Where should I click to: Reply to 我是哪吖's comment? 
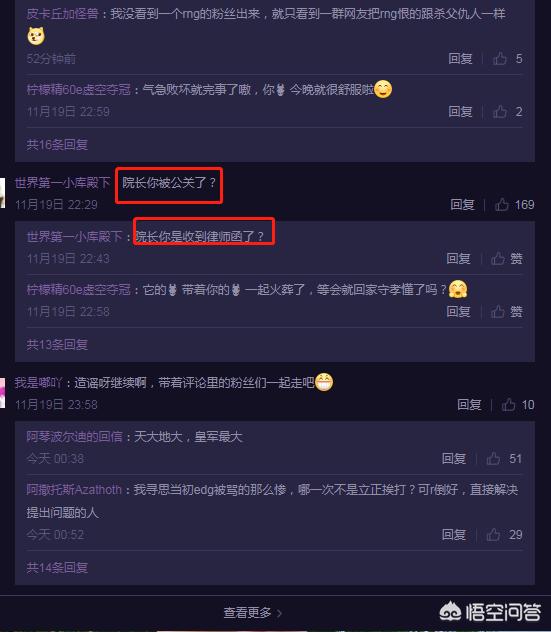pyautogui.click(x=469, y=405)
